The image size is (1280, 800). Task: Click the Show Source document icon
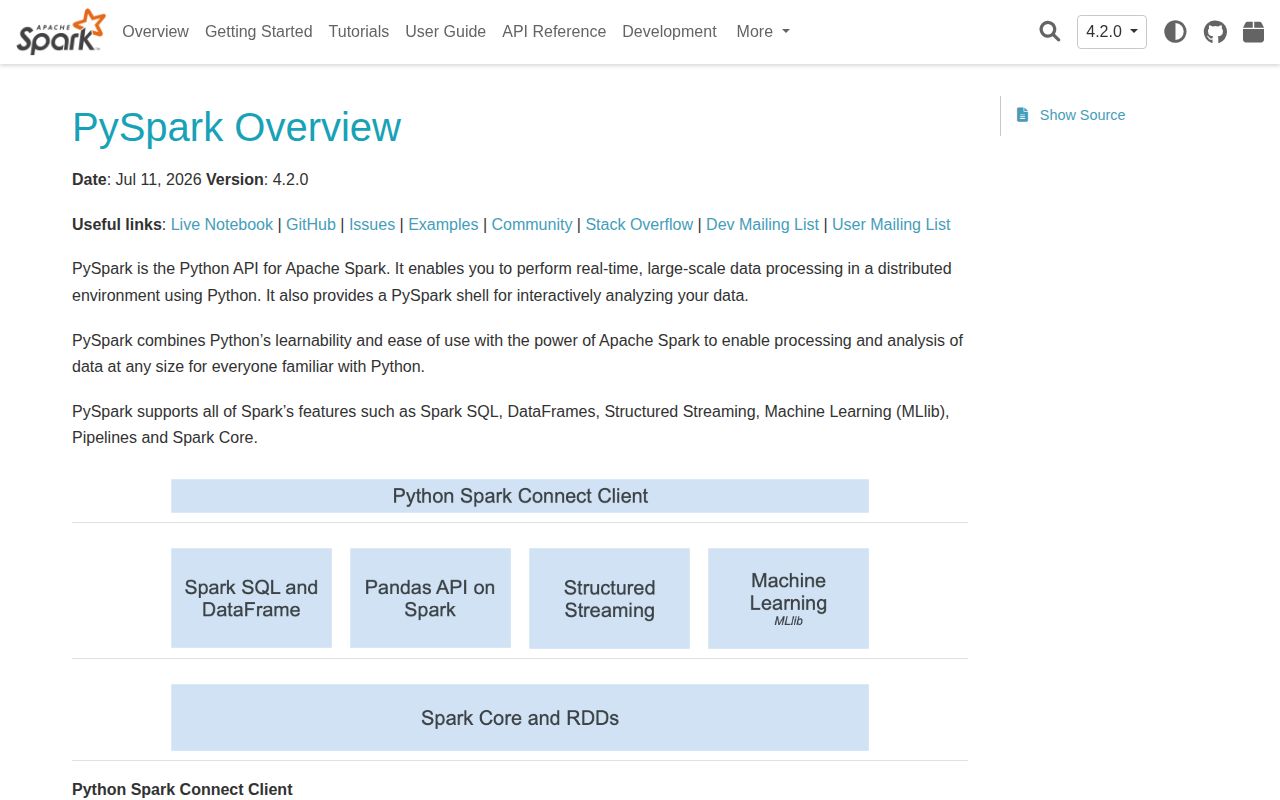pyautogui.click(x=1022, y=115)
